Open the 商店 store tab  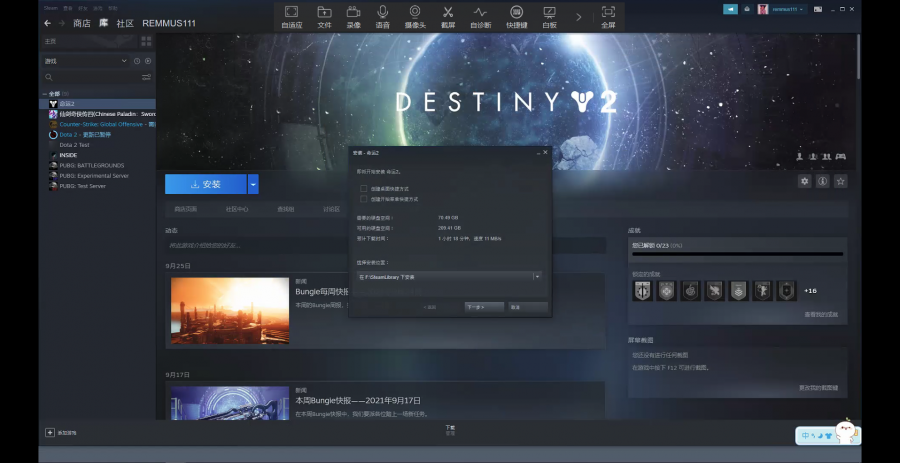click(82, 23)
